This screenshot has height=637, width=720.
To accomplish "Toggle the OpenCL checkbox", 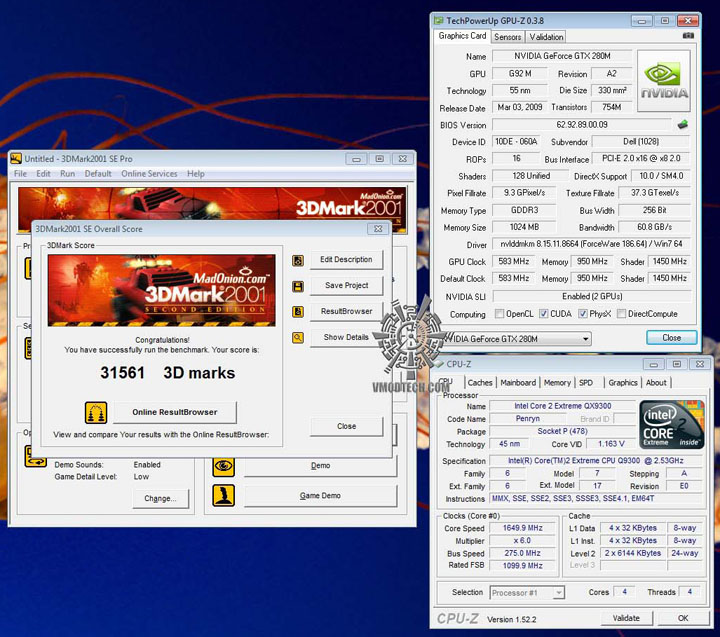I will [499, 314].
